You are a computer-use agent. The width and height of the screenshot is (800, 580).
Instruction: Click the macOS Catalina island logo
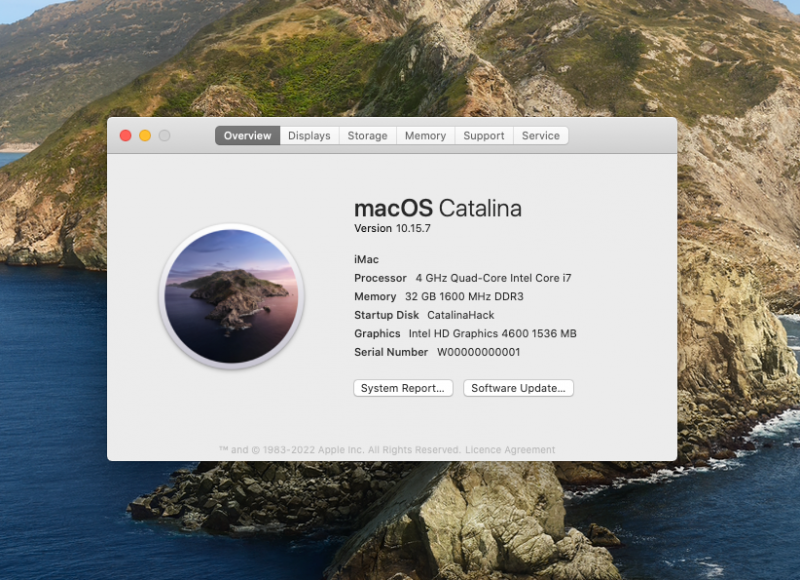coord(232,296)
